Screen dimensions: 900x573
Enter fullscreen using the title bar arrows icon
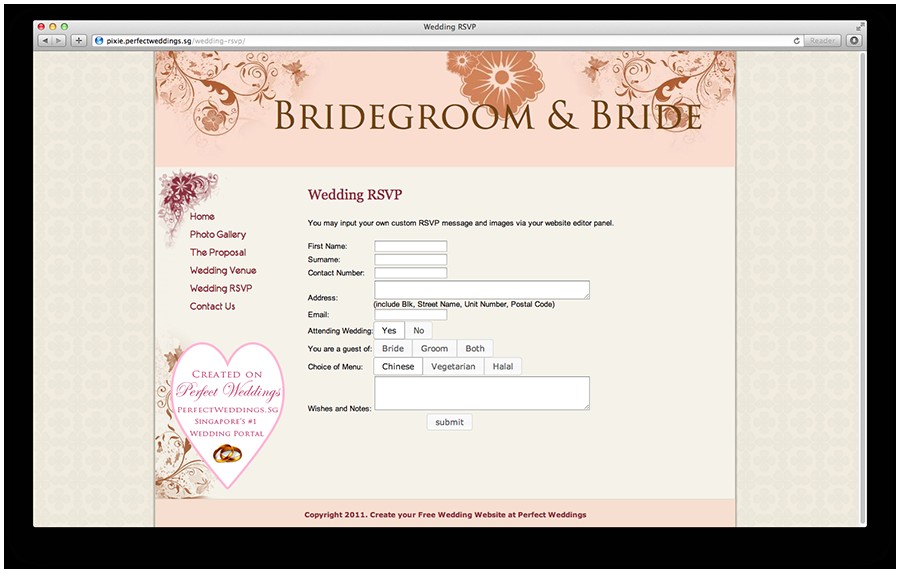click(859, 27)
